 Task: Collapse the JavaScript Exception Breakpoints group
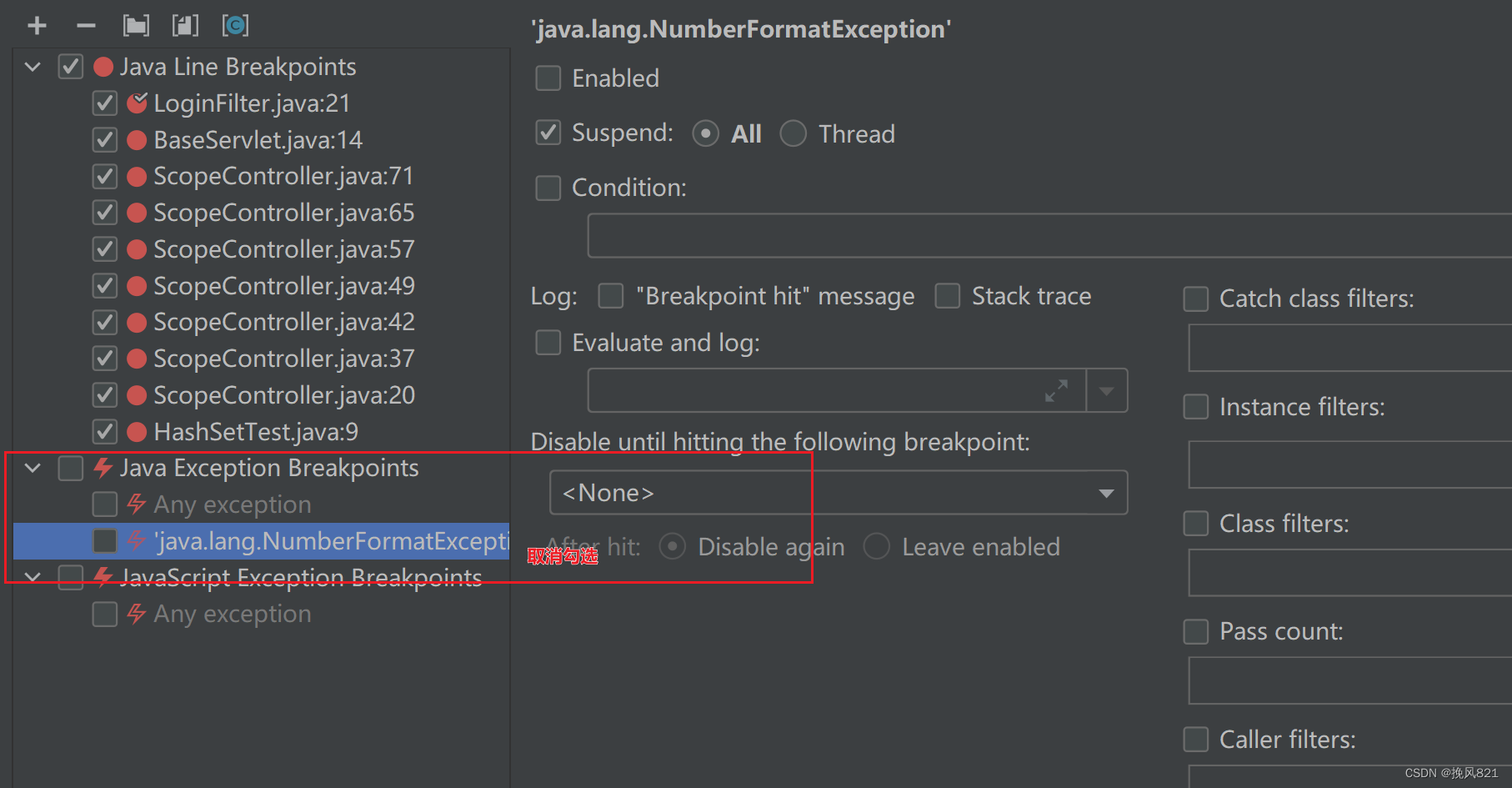(32, 577)
